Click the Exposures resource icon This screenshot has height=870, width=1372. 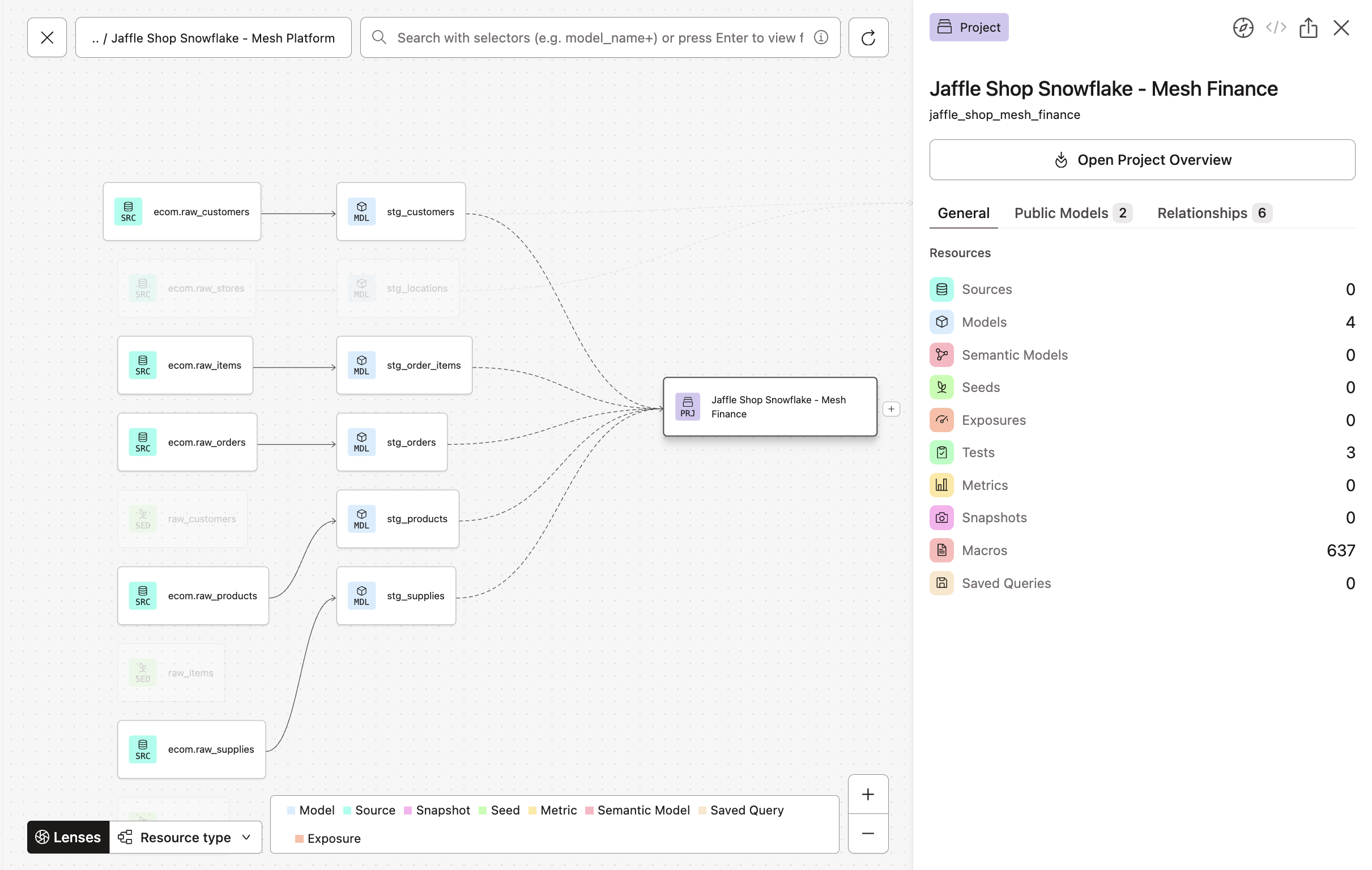[x=941, y=420]
